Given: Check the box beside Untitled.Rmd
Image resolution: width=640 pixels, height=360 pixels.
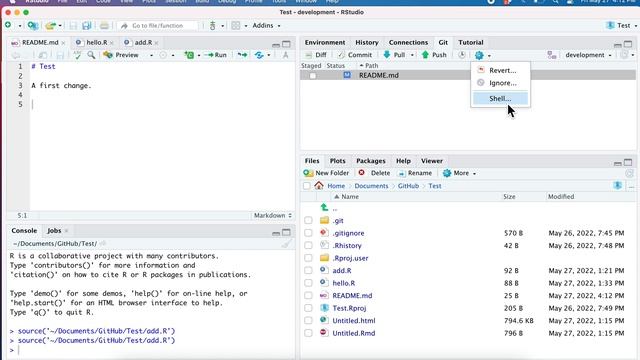Looking at the screenshot, I should tap(308, 333).
